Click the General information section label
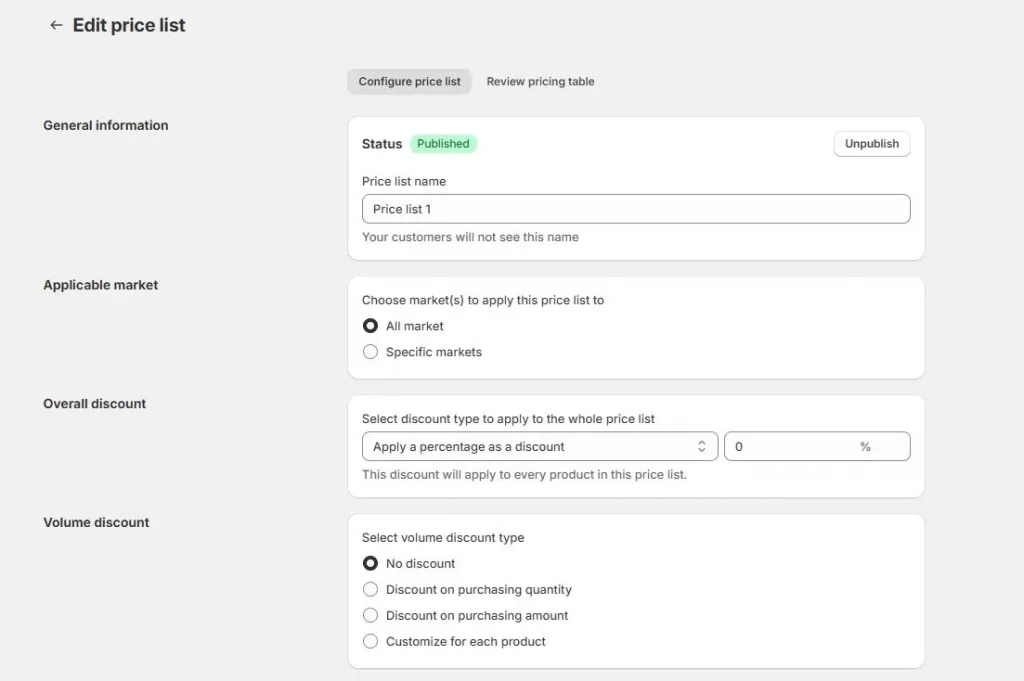The image size is (1024, 681). [105, 125]
